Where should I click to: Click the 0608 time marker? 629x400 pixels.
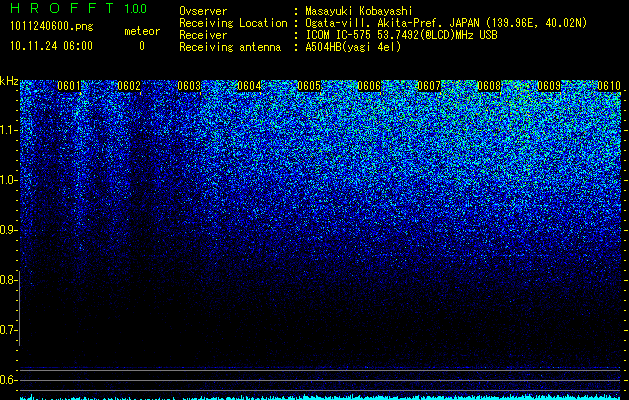coord(489,86)
